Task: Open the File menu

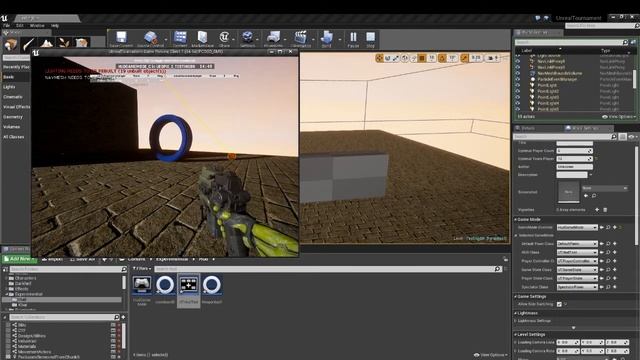Action: click(x=6, y=25)
